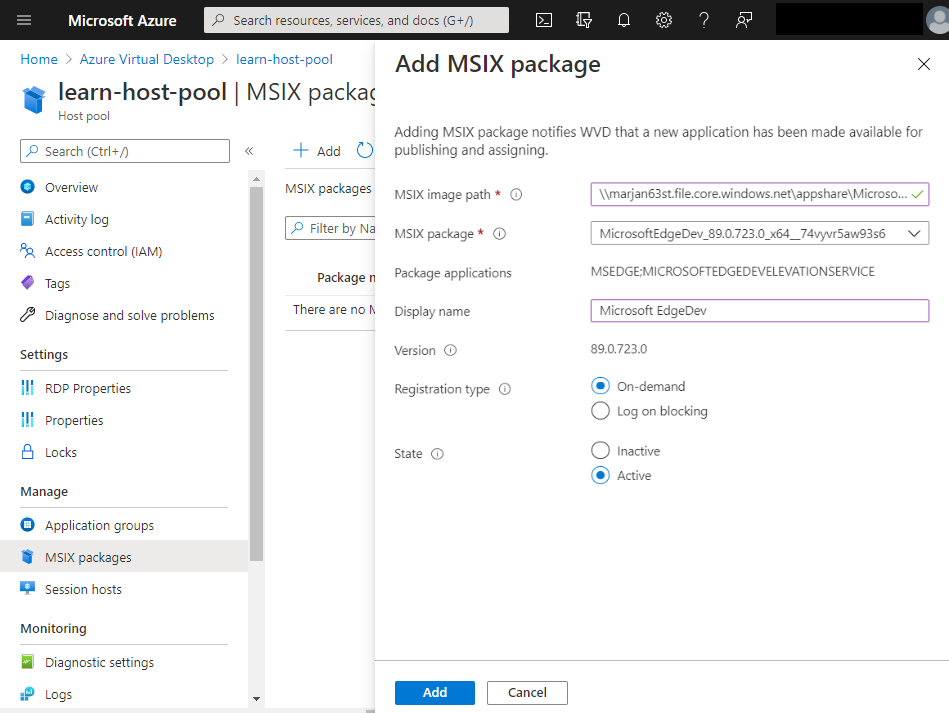The image size is (949, 713).
Task: Open the Feedback icon in the top bar
Action: coord(743,20)
